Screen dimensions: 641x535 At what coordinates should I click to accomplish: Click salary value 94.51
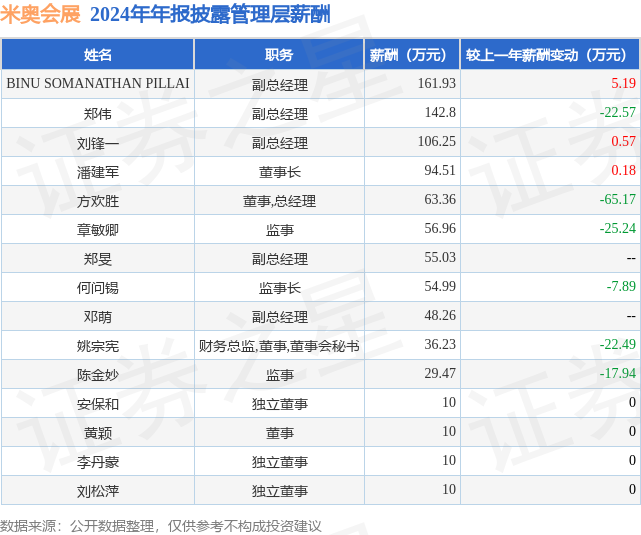click(439, 170)
